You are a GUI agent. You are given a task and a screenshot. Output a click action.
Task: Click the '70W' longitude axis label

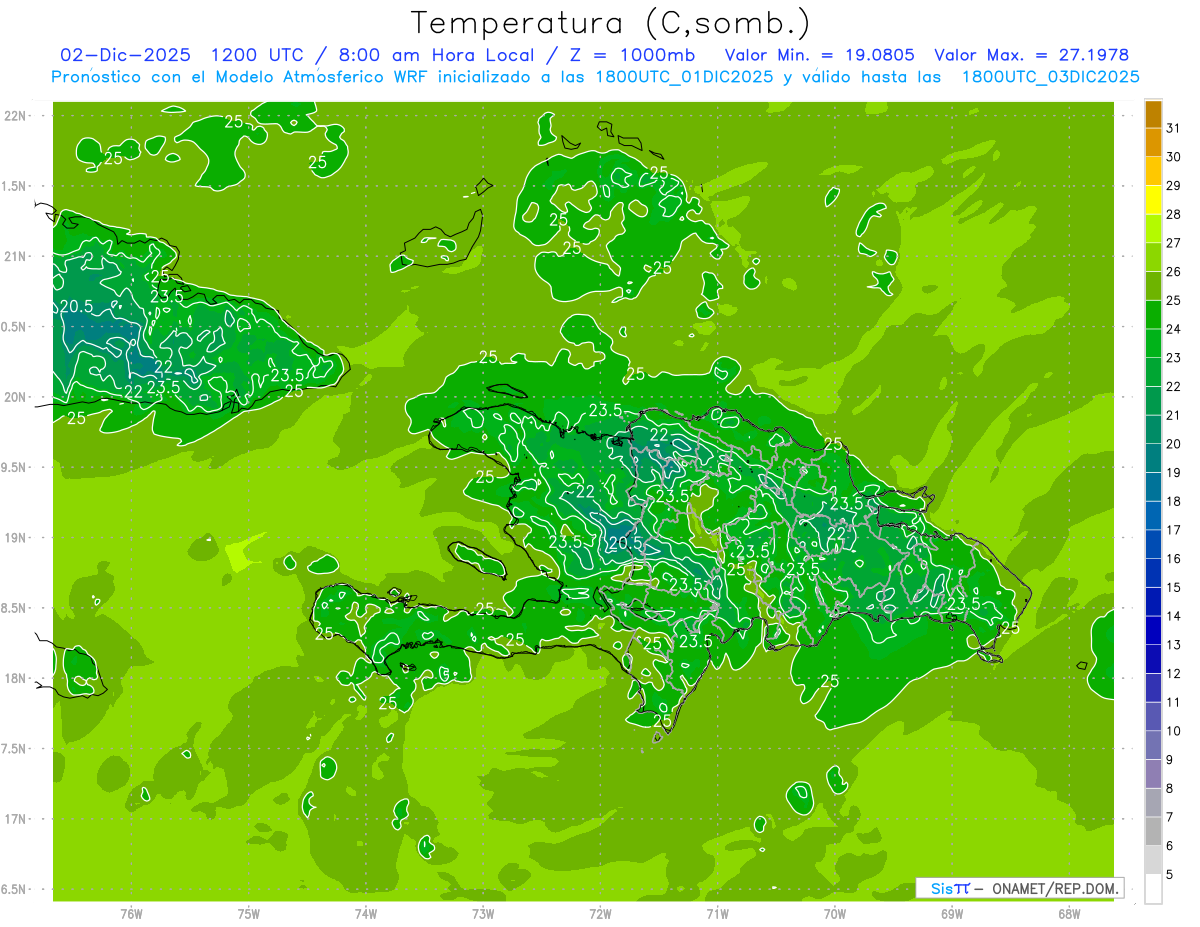(835, 913)
